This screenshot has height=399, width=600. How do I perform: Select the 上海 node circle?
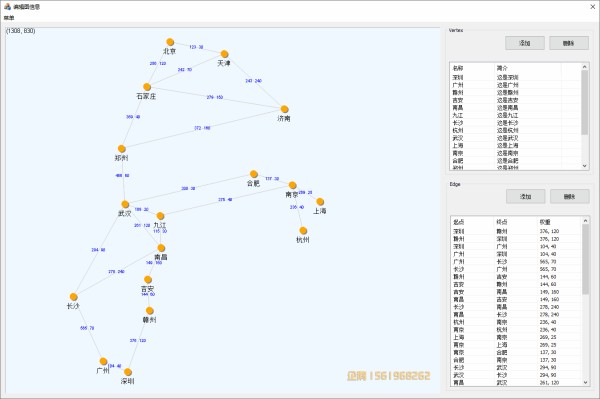click(x=320, y=202)
